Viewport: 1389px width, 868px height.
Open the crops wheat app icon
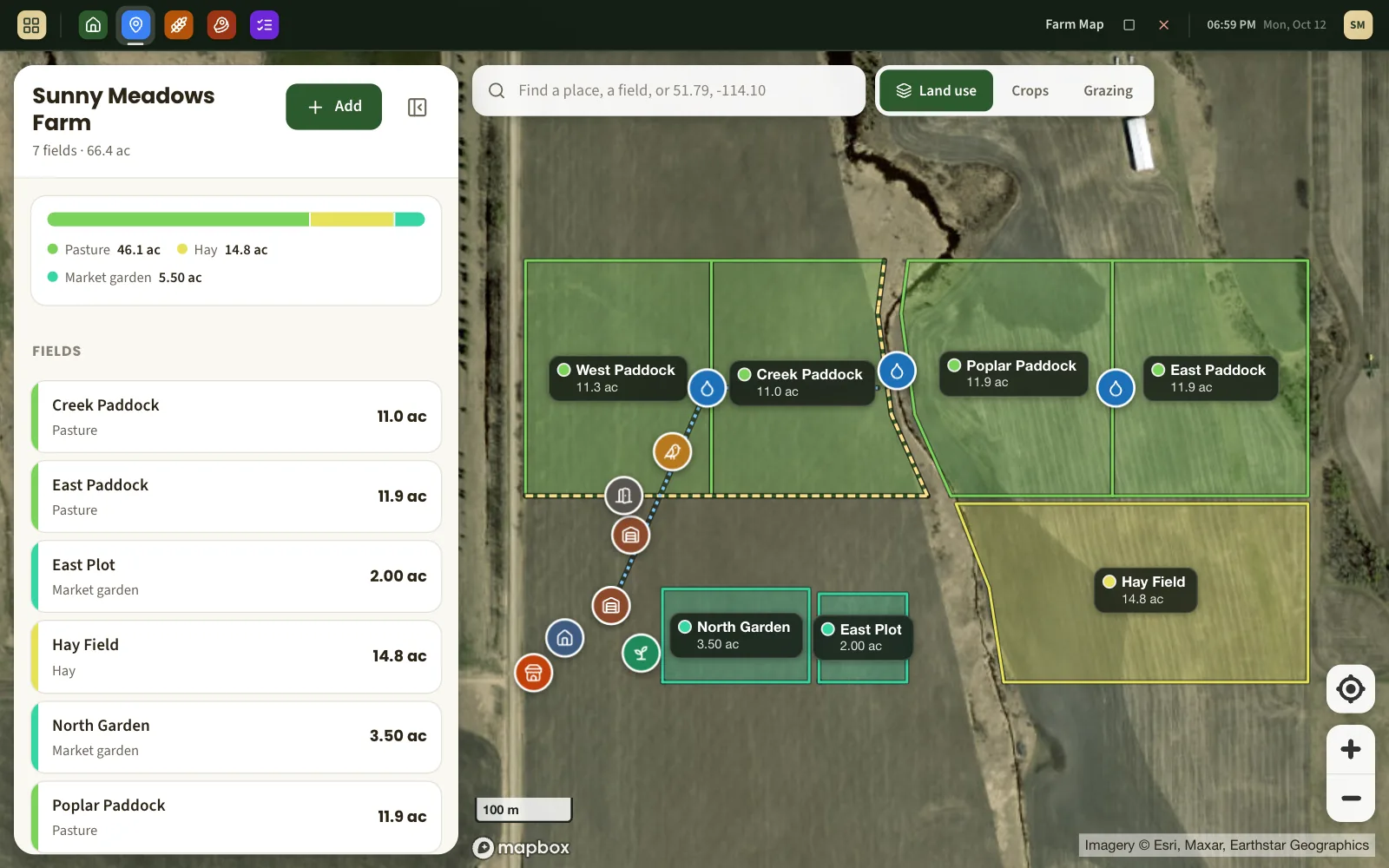click(x=179, y=25)
